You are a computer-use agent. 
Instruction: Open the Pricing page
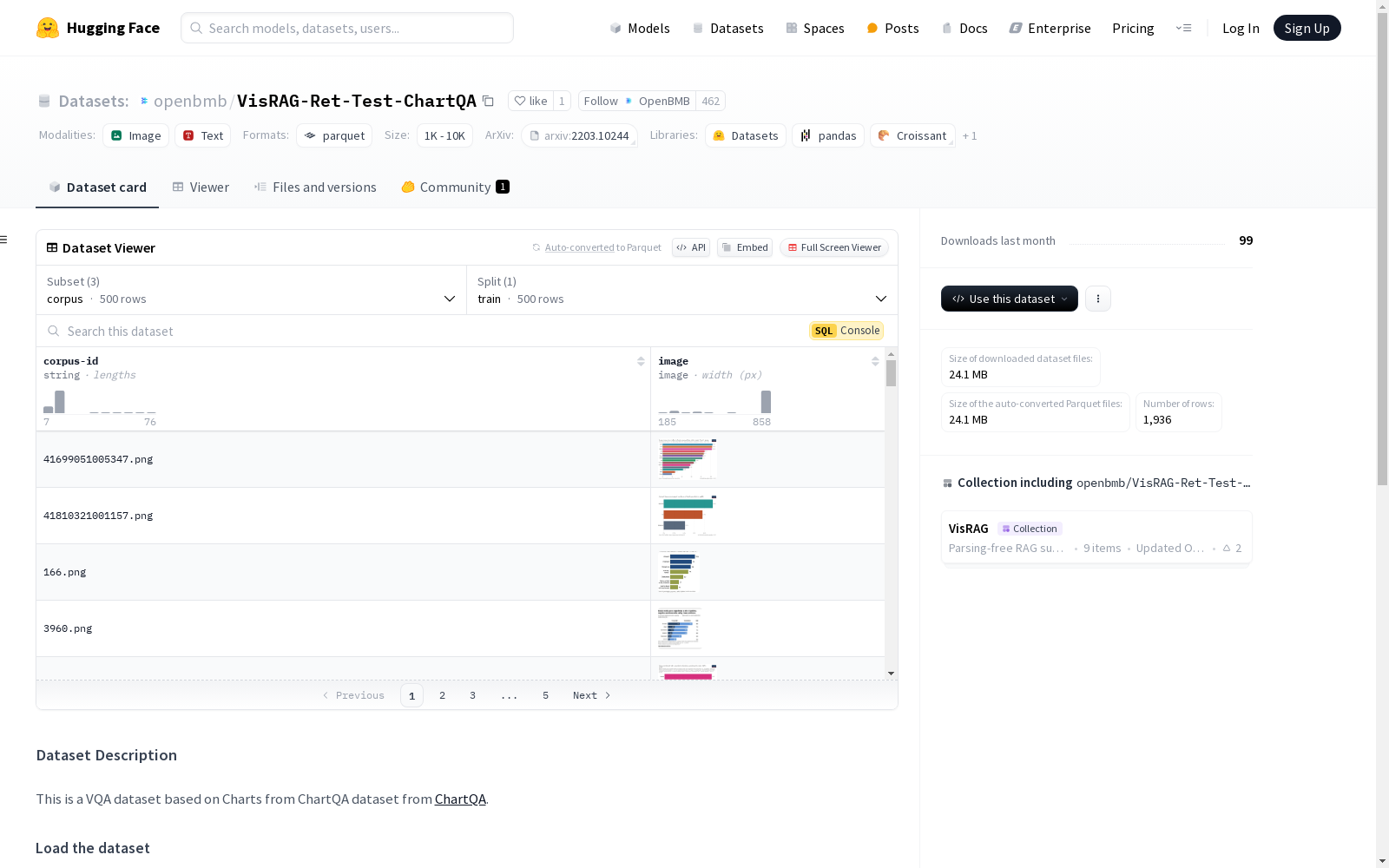pos(1133,28)
